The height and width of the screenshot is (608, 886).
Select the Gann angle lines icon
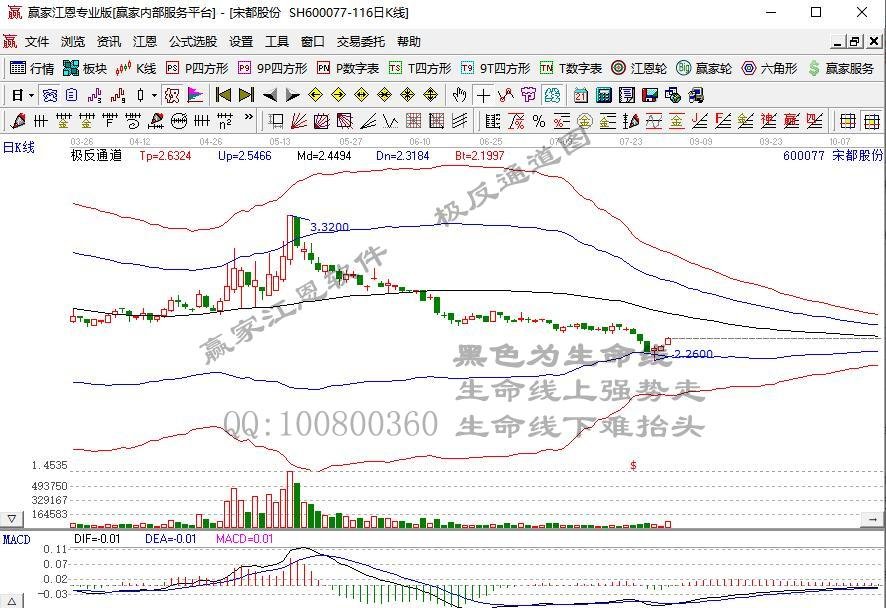point(368,121)
